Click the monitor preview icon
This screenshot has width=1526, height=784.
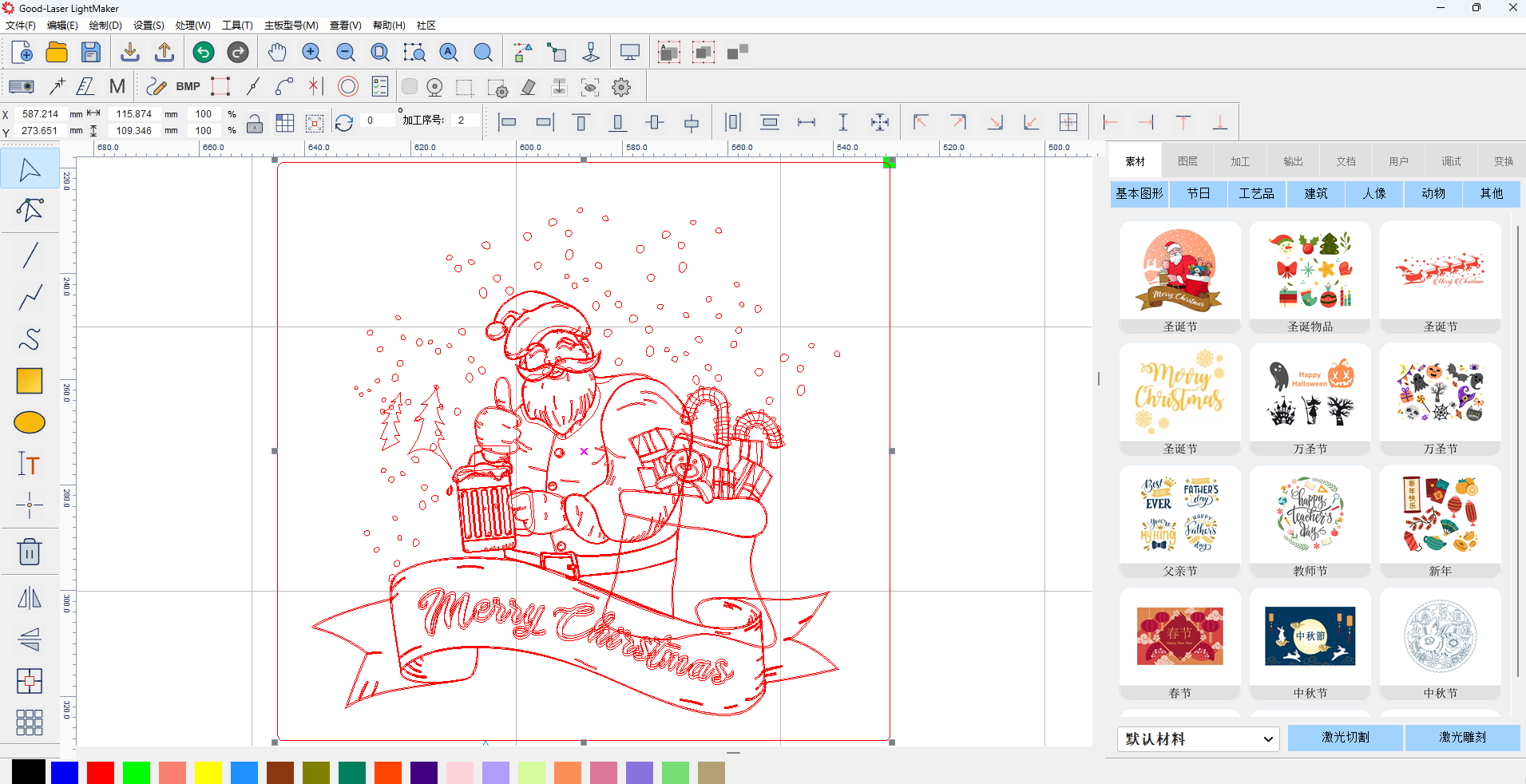tap(630, 53)
